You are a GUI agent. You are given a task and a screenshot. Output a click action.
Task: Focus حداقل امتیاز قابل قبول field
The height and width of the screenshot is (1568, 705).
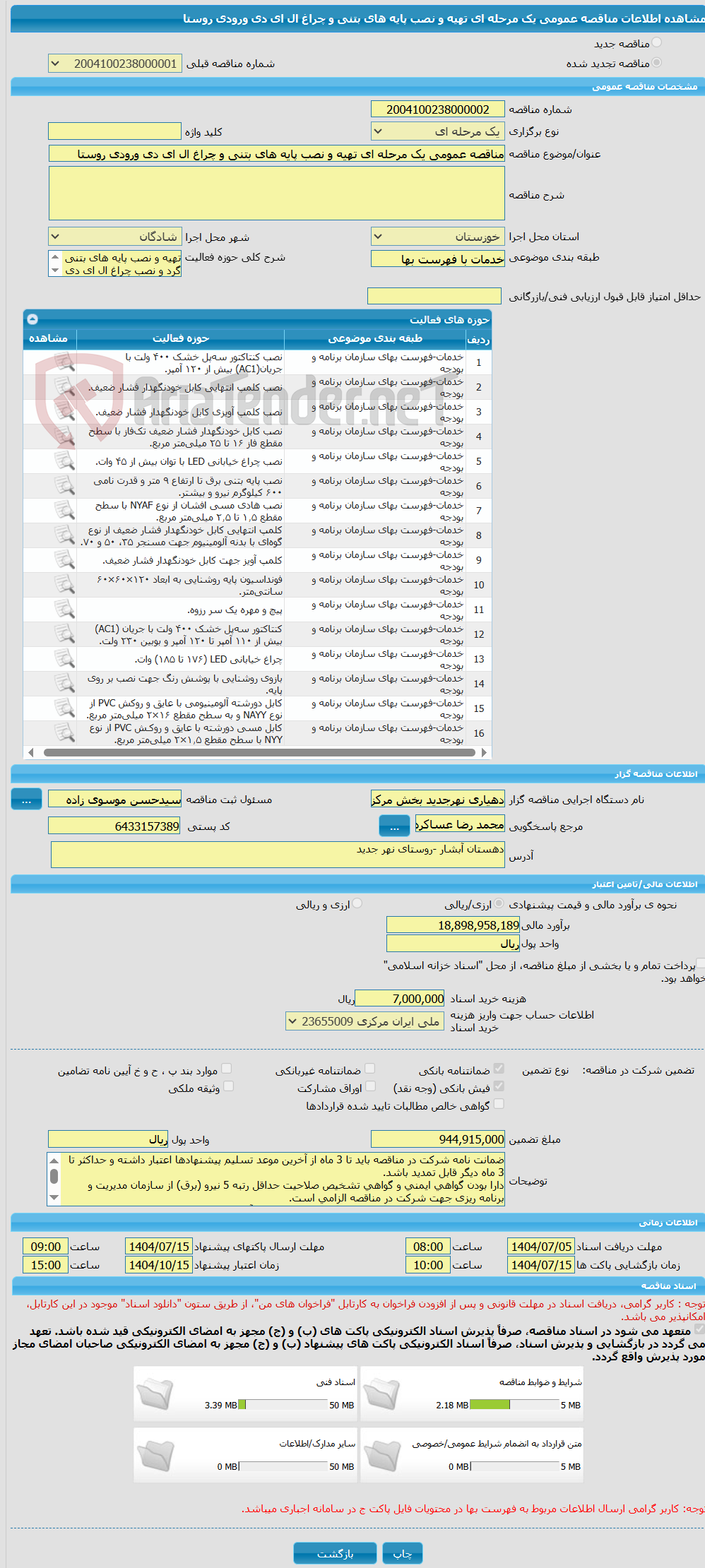click(x=434, y=296)
